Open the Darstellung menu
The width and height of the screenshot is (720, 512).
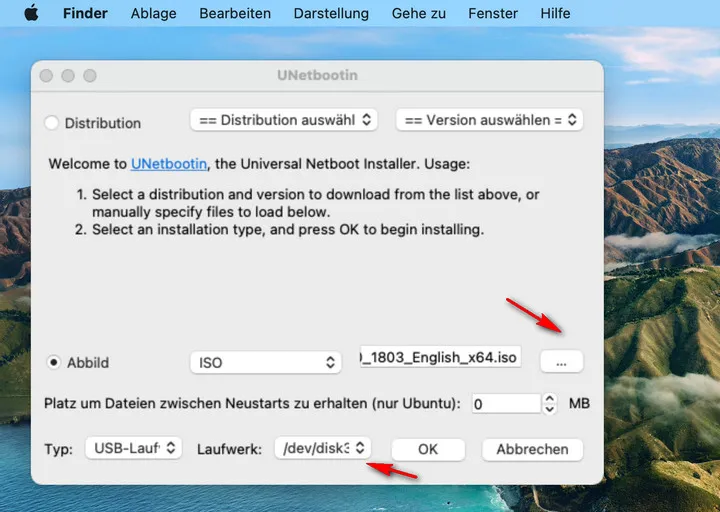(x=331, y=13)
